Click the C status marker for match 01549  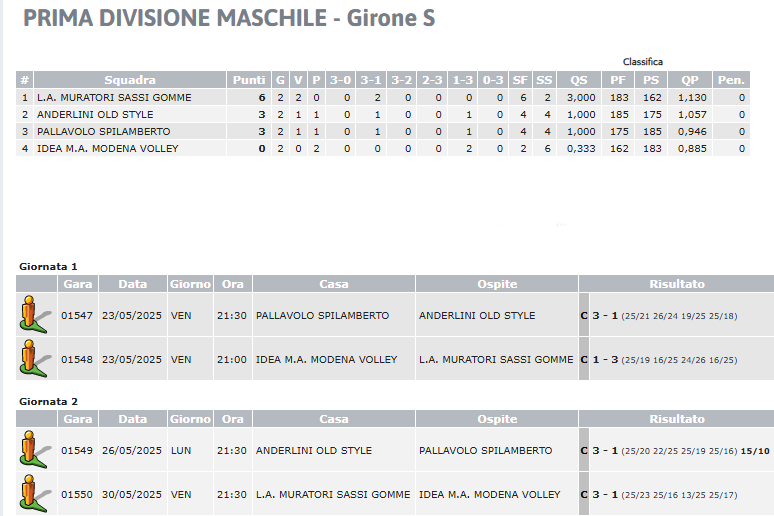pyautogui.click(x=584, y=450)
